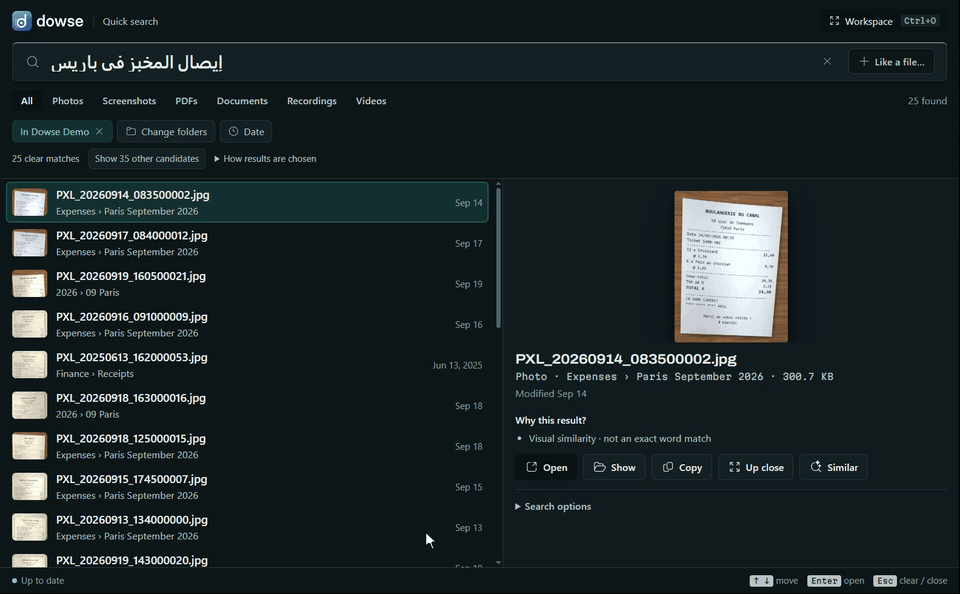Click the dowse logo icon
The height and width of the screenshot is (594, 960).
pyautogui.click(x=21, y=21)
